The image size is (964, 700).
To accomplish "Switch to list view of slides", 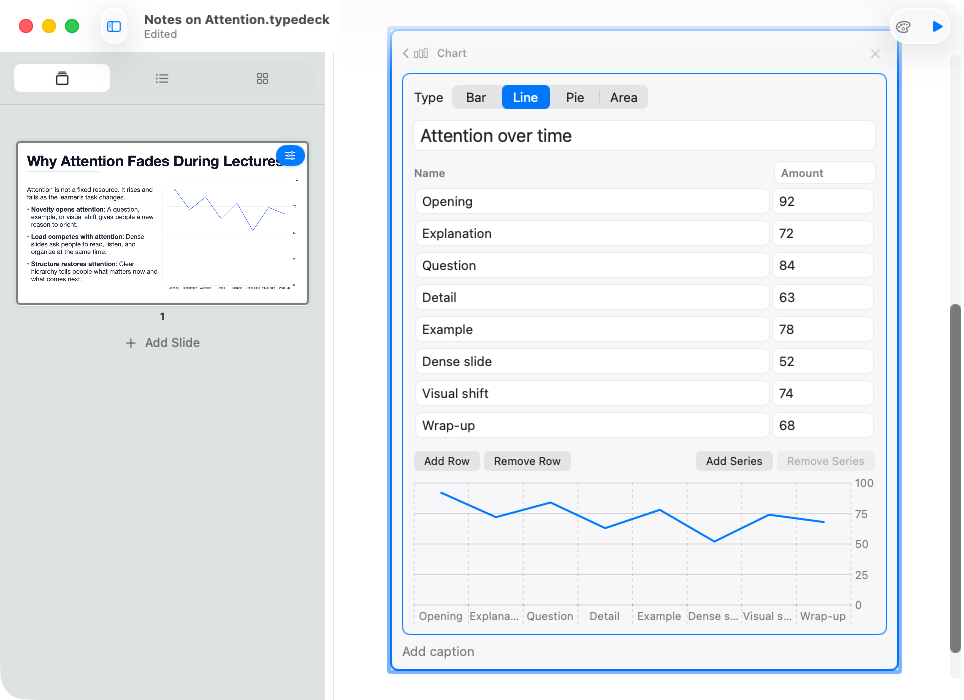I will [x=161, y=78].
